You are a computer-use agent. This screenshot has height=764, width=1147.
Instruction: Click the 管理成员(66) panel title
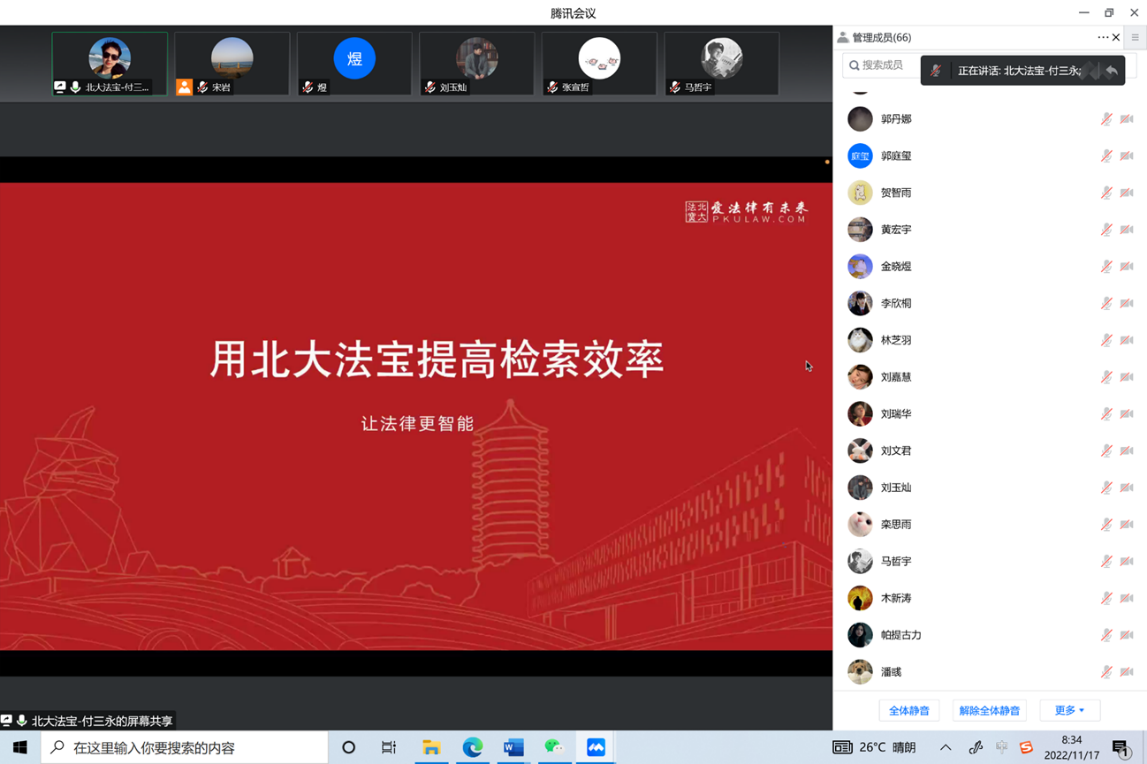[x=881, y=37]
